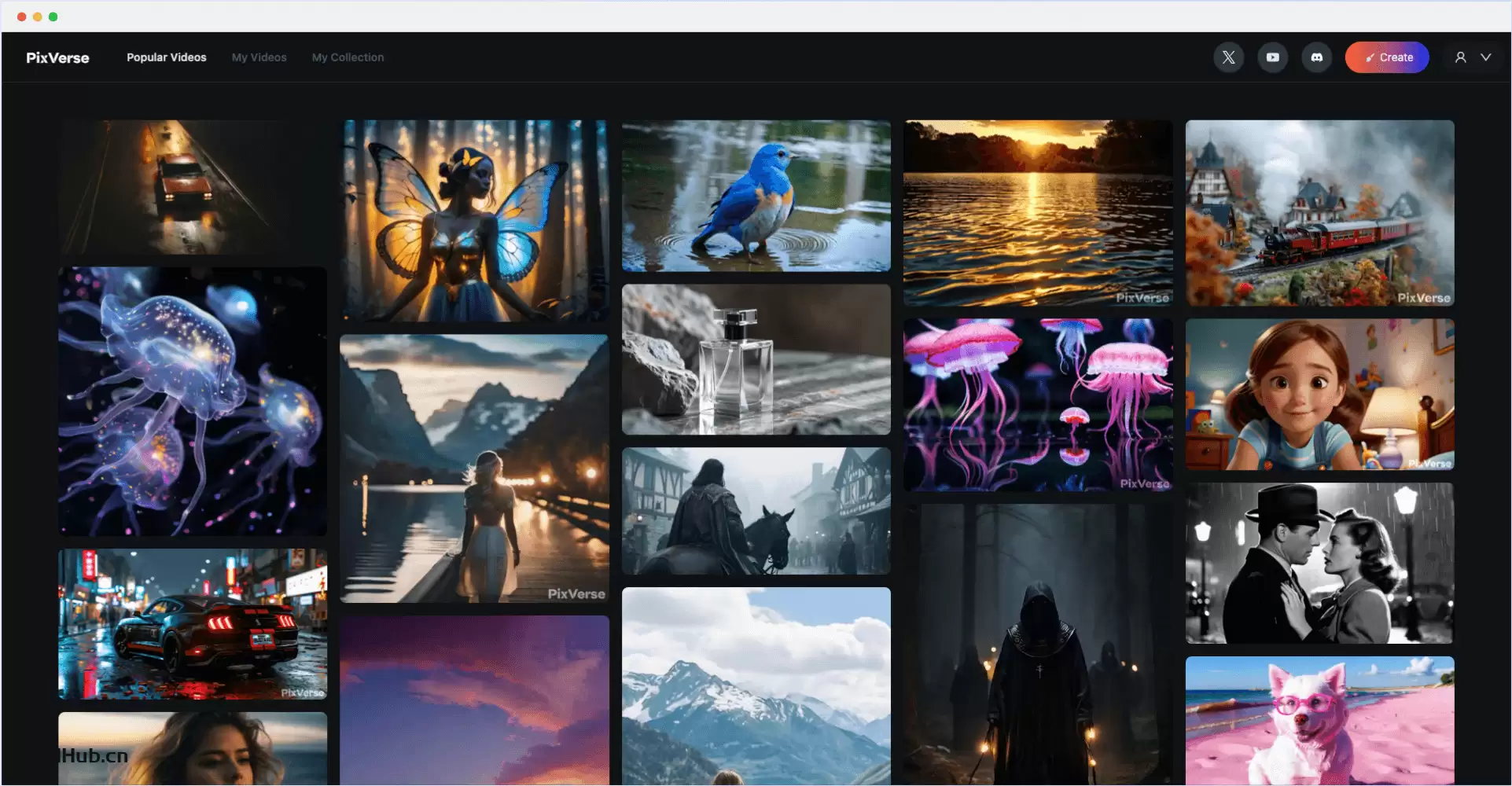Open the black Mustang neon street video
Image resolution: width=1512 pixels, height=786 pixels.
tap(192, 624)
